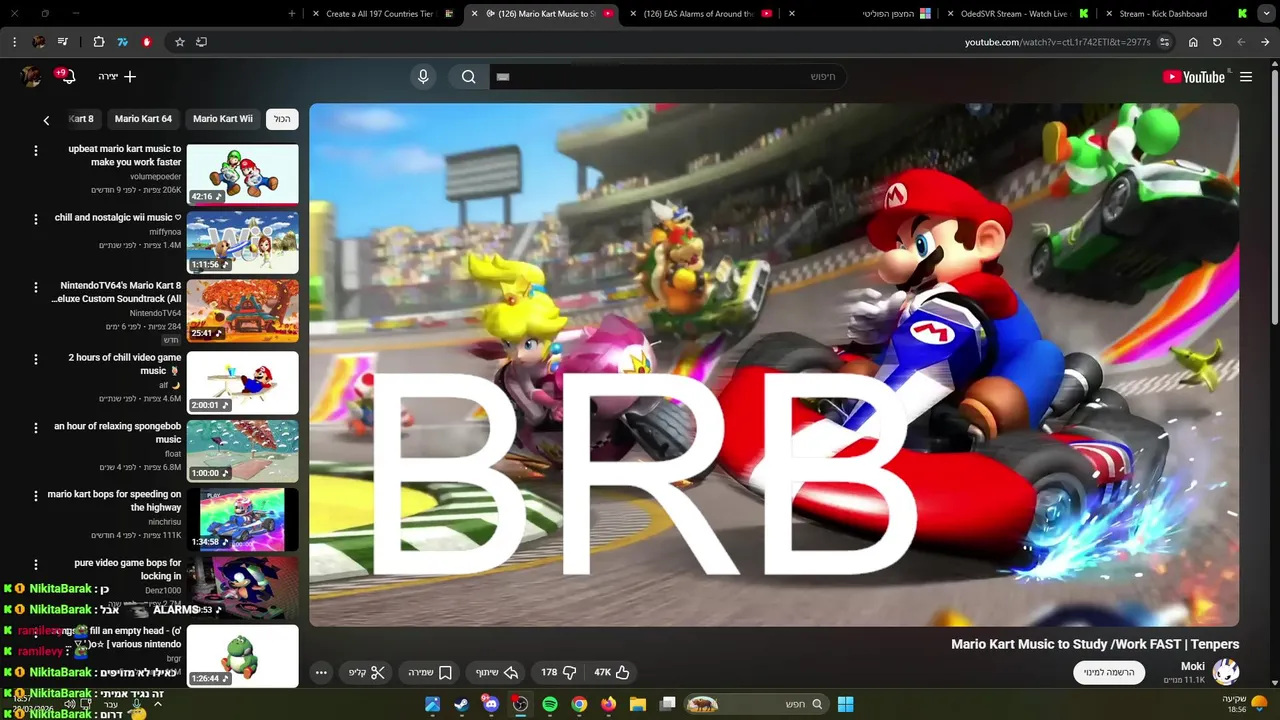This screenshot has width=1280, height=720.
Task: Open the on-screen keyboard icon in search box
Action: tap(503, 77)
